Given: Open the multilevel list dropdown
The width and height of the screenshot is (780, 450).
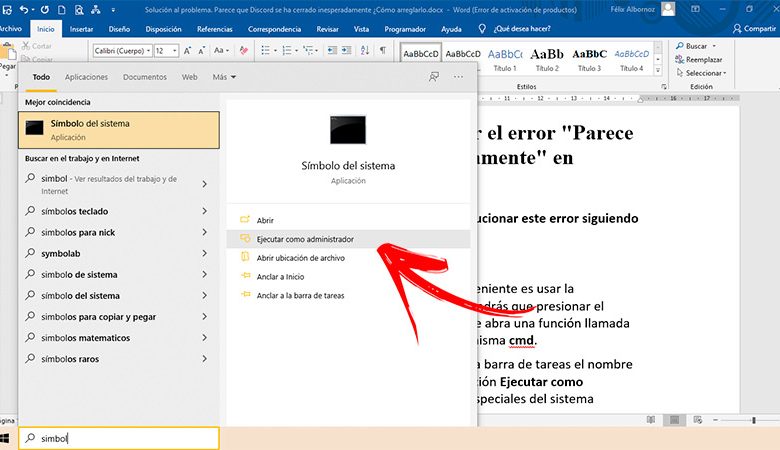Looking at the screenshot, I should click(x=317, y=51).
